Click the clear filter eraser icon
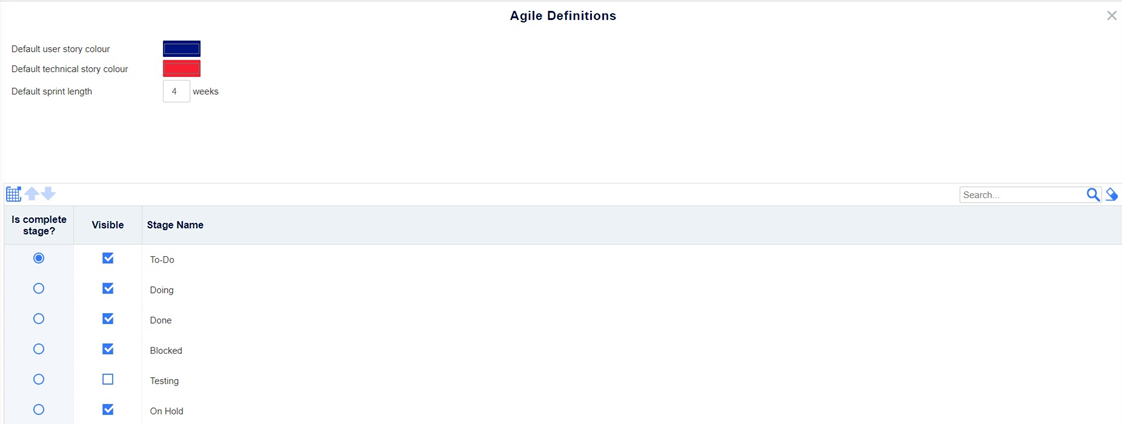This screenshot has width=1122, height=424. [1111, 194]
